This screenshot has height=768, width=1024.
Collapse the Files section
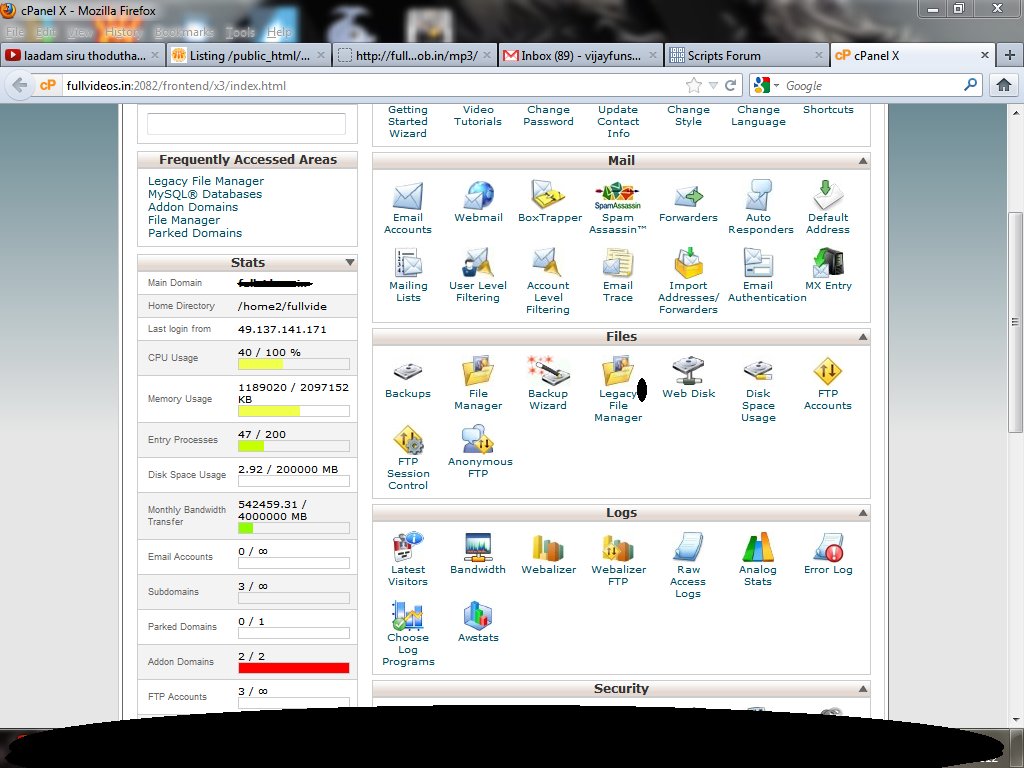[862, 337]
